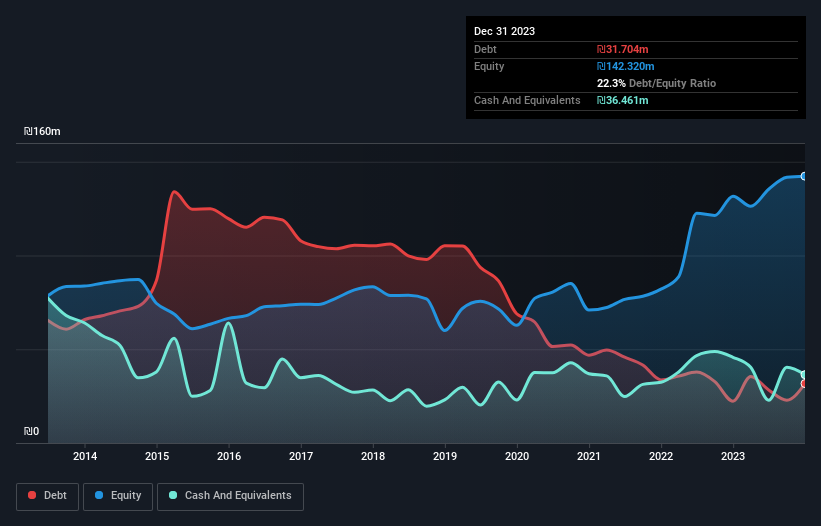
Task: Click the teal Cash end-point marker
Action: pos(804,374)
